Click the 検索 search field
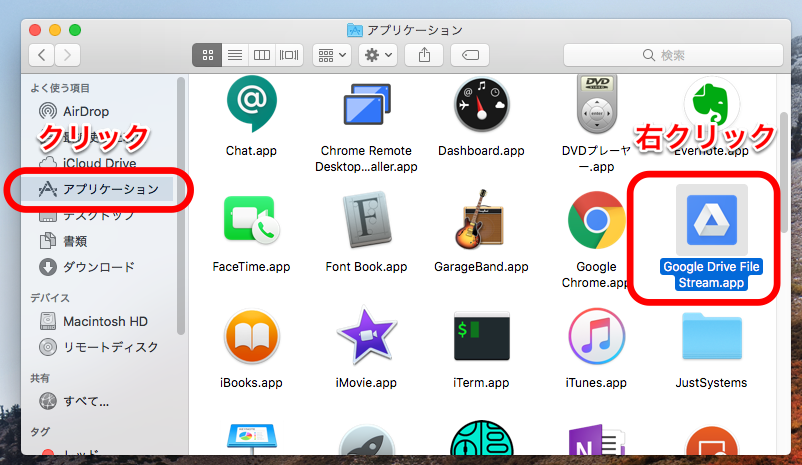 click(673, 55)
